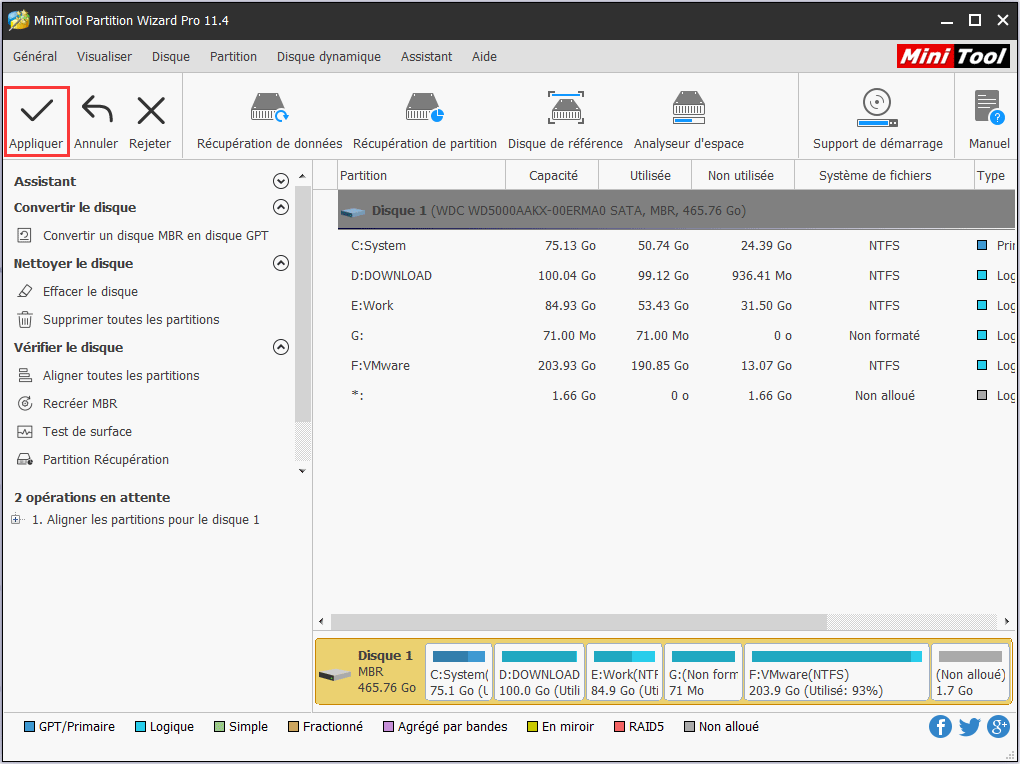Open Récupération de données tool
Screen dimensions: 1020x764
269,108
